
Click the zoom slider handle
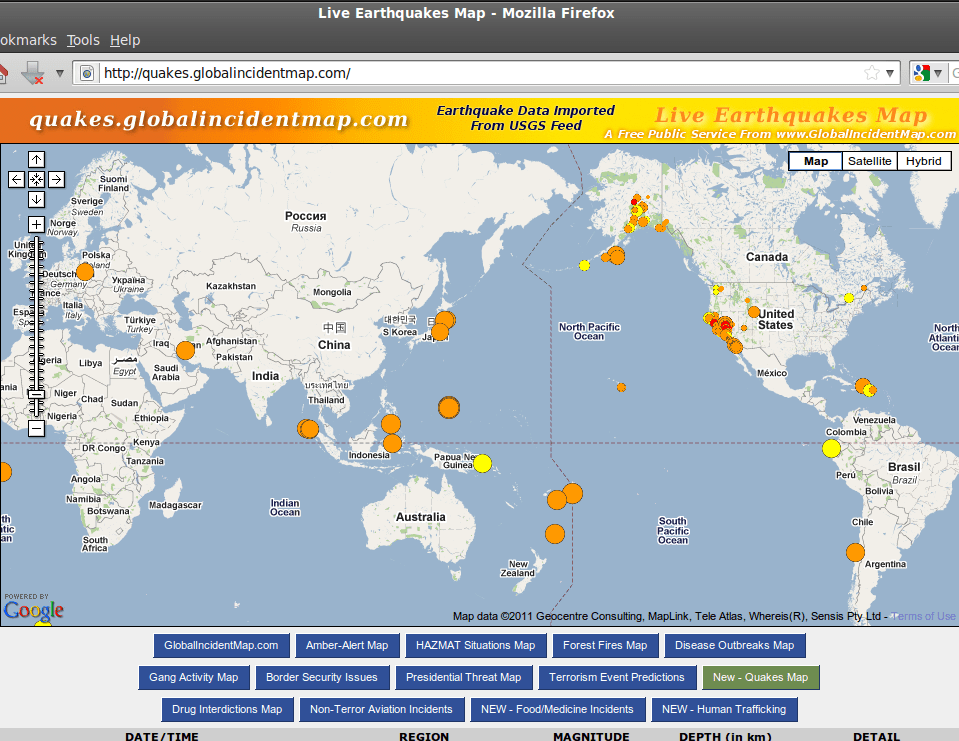pos(37,394)
